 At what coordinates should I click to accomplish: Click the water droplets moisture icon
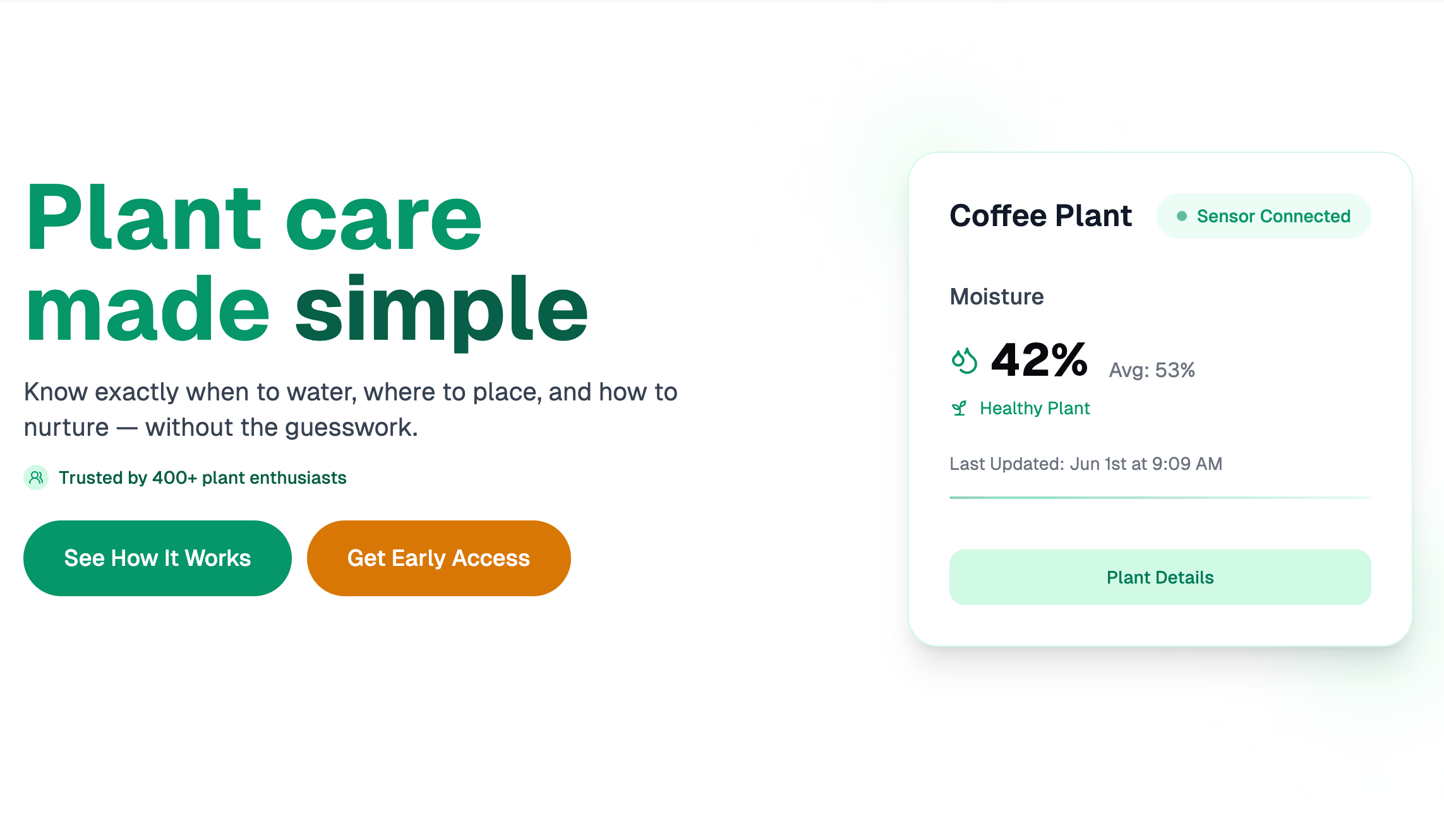click(964, 361)
